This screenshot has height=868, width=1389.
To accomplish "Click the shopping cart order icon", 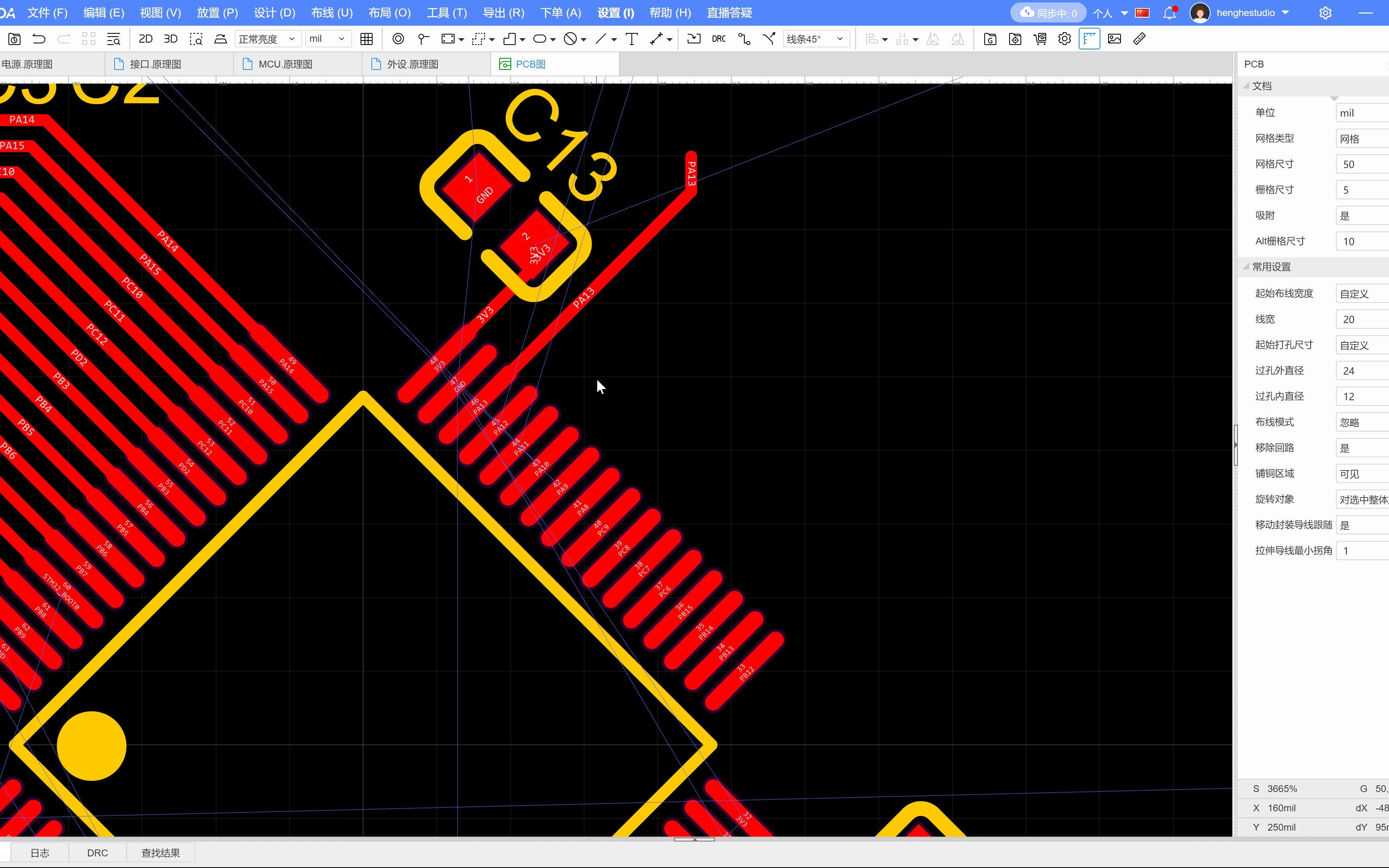I will (x=1039, y=39).
